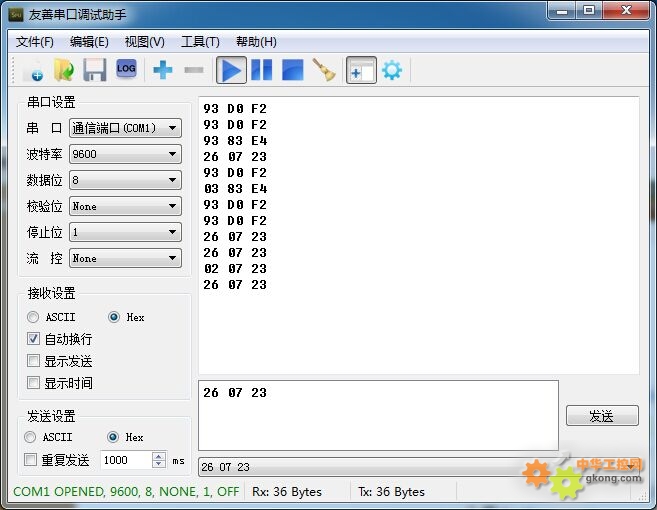Enable the 显示发送 checkbox
The image size is (657, 510).
point(59,361)
